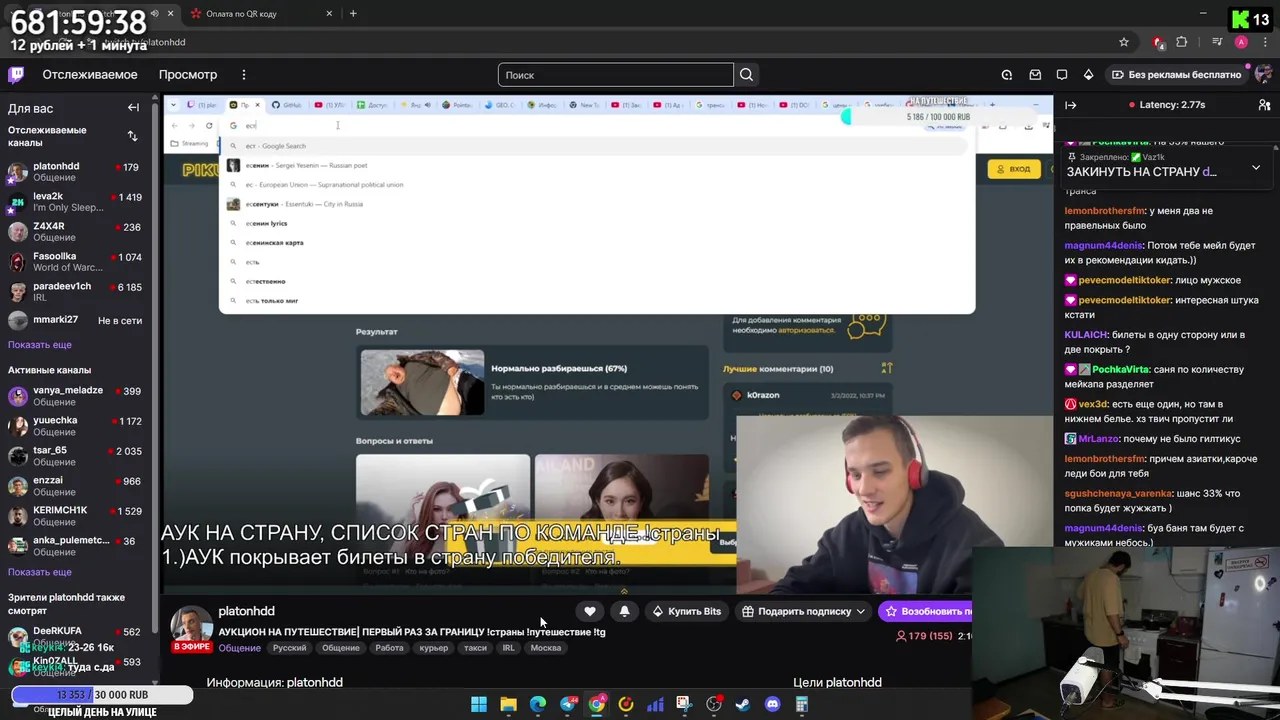Click Купить Bits button
This screenshot has width=1280, height=720.
click(x=686, y=611)
